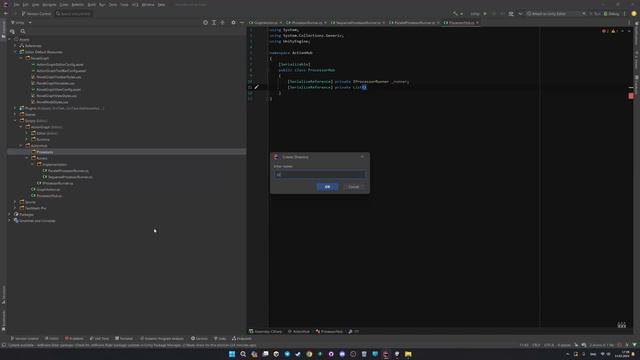640x360 pixels.
Task: Click the Assembly-CSharp breadcrumb
Action: click(x=266, y=331)
